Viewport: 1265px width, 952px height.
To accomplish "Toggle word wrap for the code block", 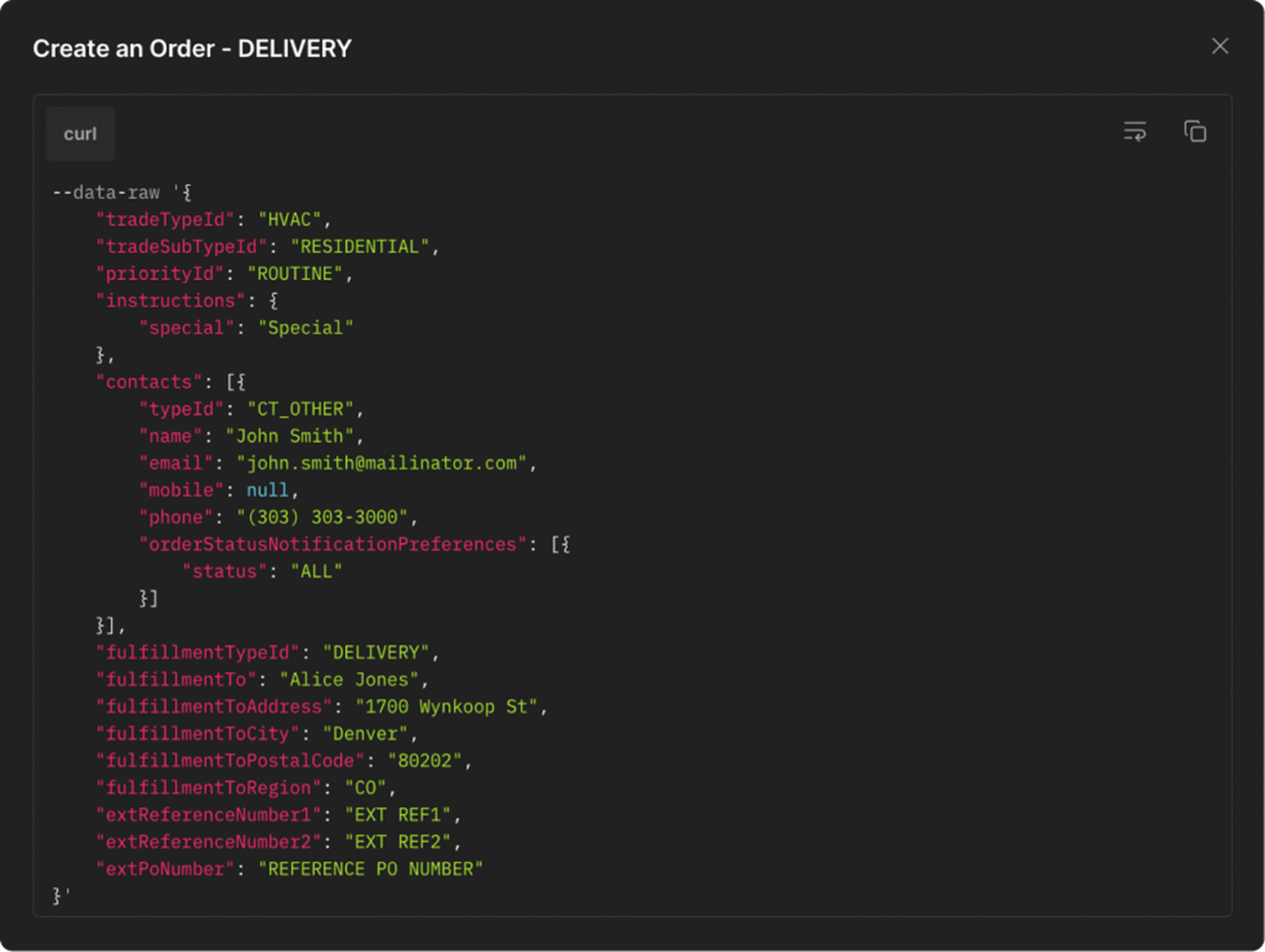I will click(1135, 132).
